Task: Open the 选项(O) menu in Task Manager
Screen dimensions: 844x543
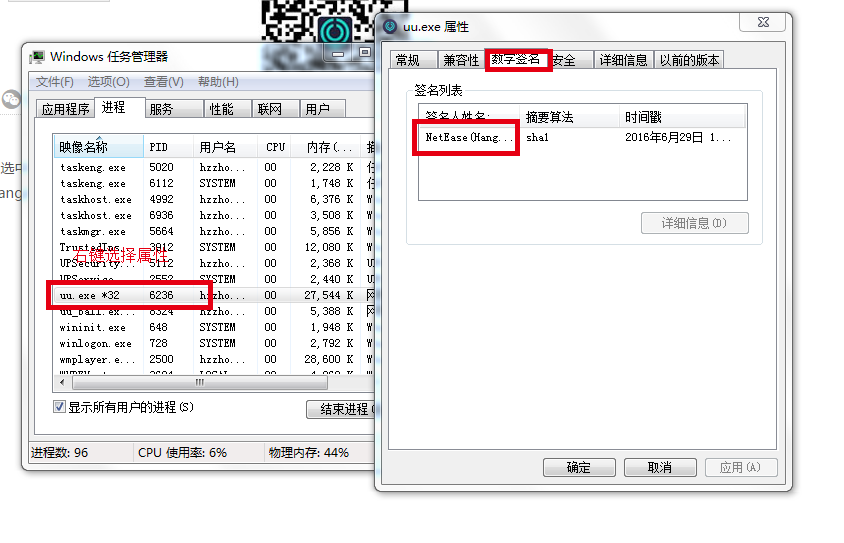Action: pyautogui.click(x=108, y=82)
